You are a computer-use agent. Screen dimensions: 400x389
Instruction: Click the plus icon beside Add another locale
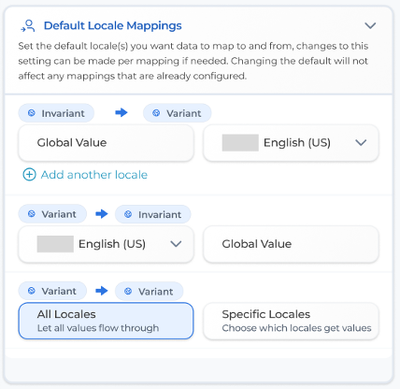click(x=29, y=175)
